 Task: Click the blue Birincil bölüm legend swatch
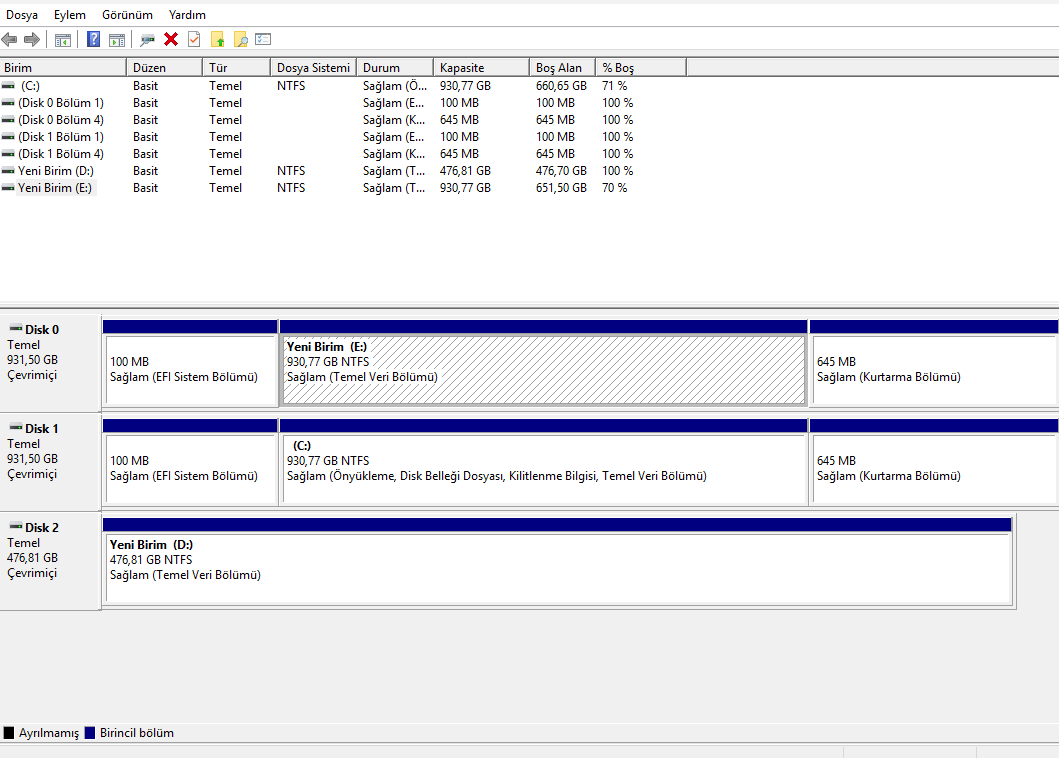coord(90,733)
